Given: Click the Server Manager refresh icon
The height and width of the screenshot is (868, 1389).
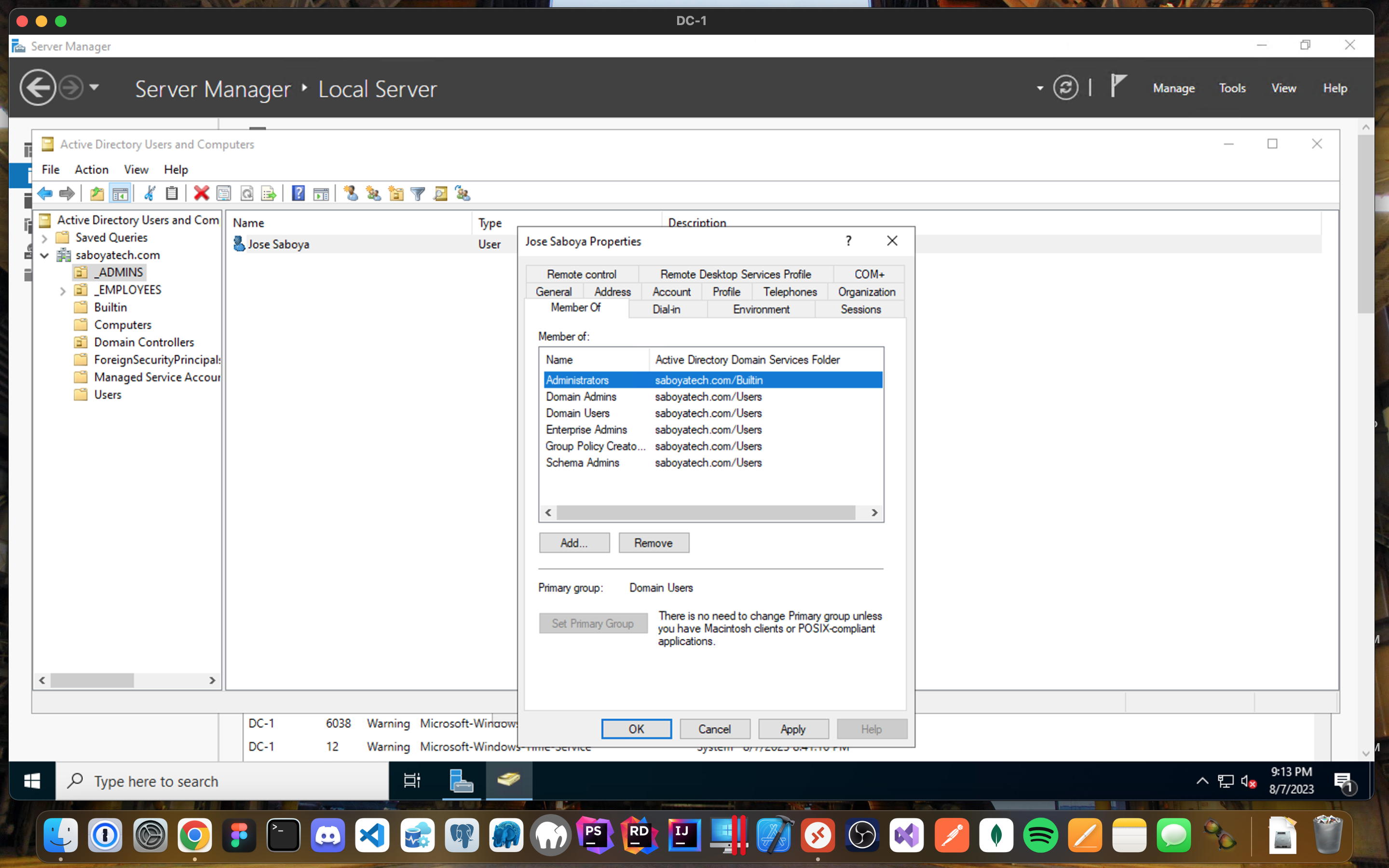Looking at the screenshot, I should tap(1065, 88).
